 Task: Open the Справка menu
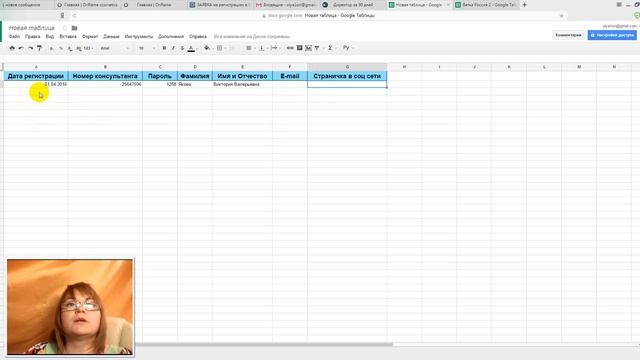point(198,36)
